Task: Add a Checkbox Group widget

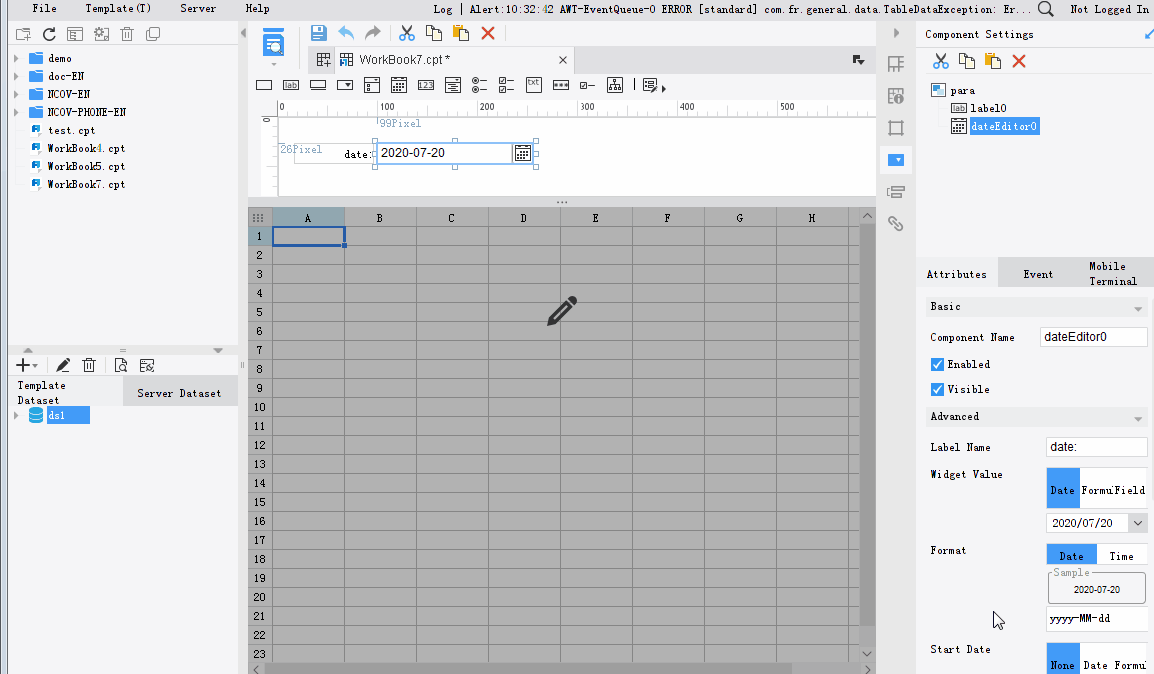Action: click(506, 85)
